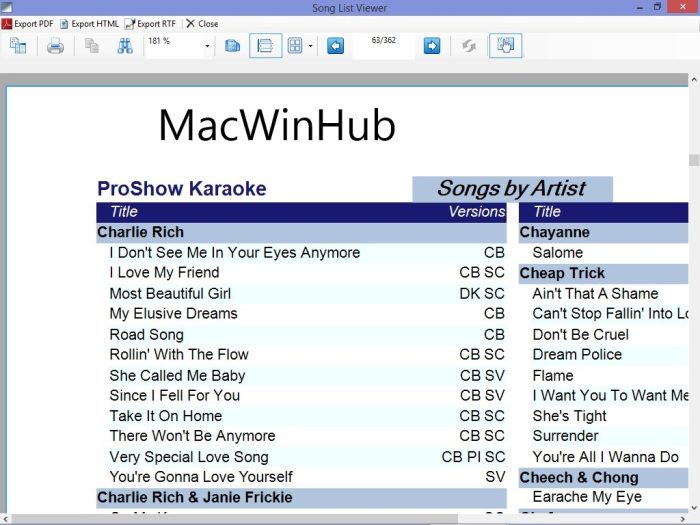The width and height of the screenshot is (700, 525).
Task: Click the Close menu button
Action: [202, 24]
